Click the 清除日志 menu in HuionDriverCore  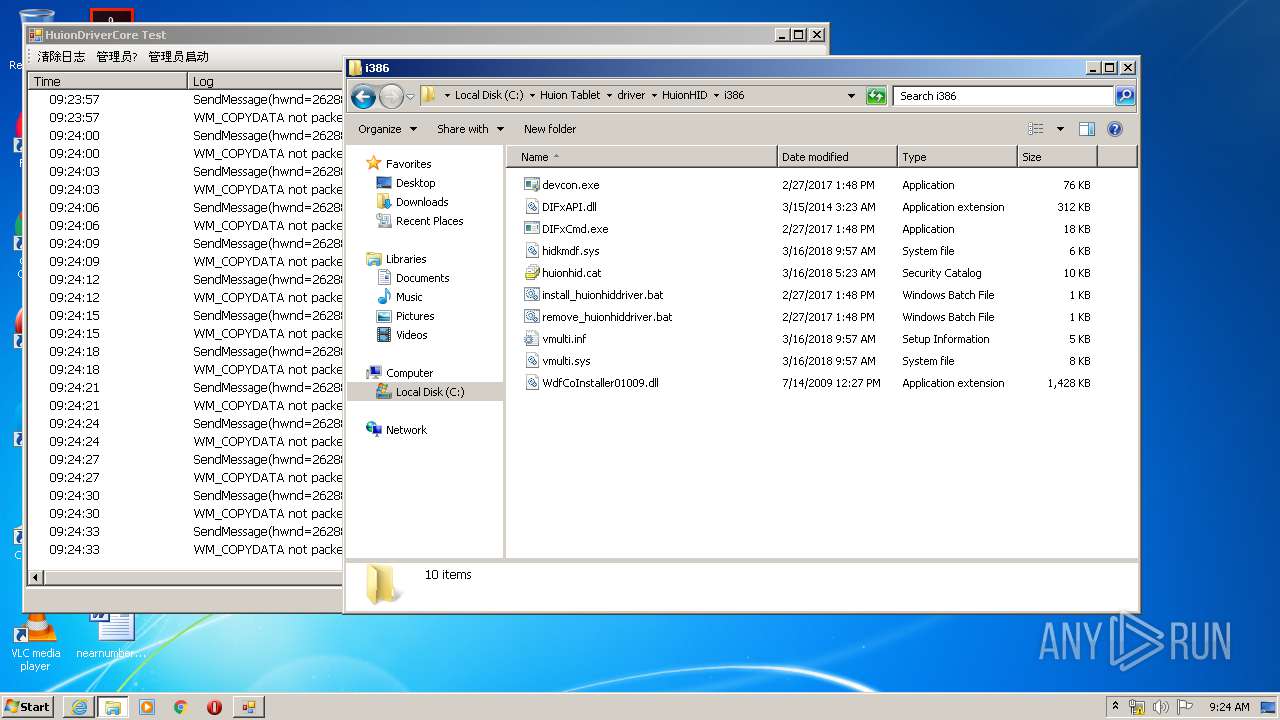coord(61,57)
